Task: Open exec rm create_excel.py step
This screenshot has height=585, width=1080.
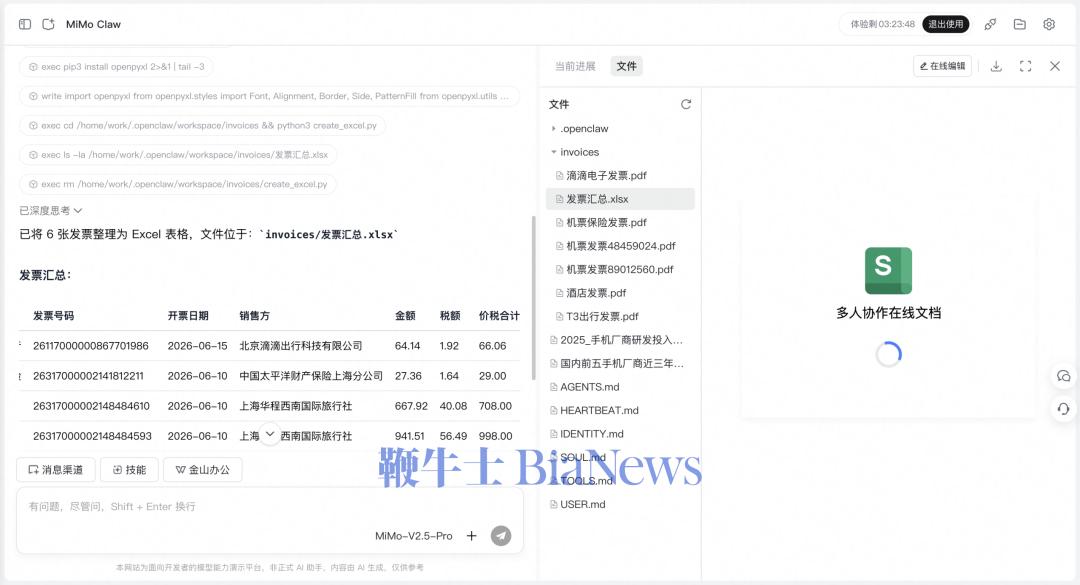Action: point(178,184)
